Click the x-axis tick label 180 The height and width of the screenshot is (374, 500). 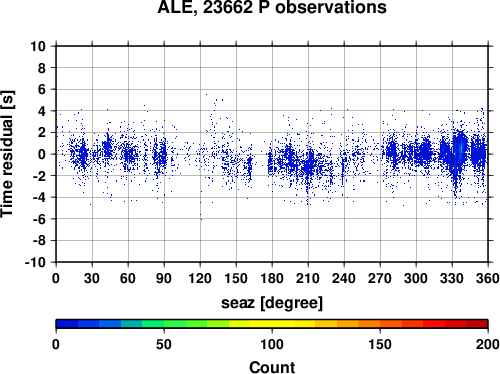pyautogui.click(x=272, y=278)
